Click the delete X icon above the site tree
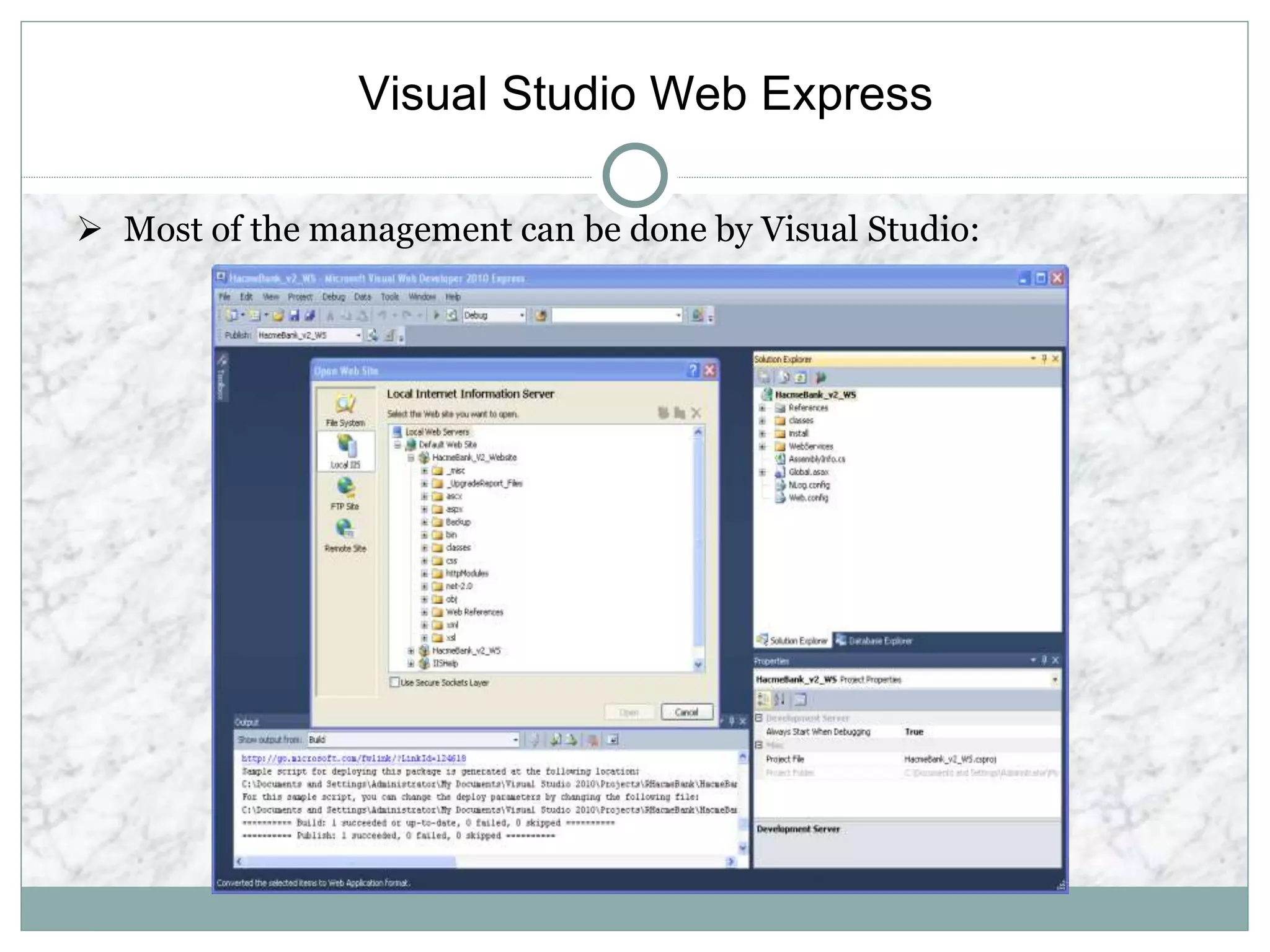This screenshot has height=952, width=1270. (x=696, y=413)
